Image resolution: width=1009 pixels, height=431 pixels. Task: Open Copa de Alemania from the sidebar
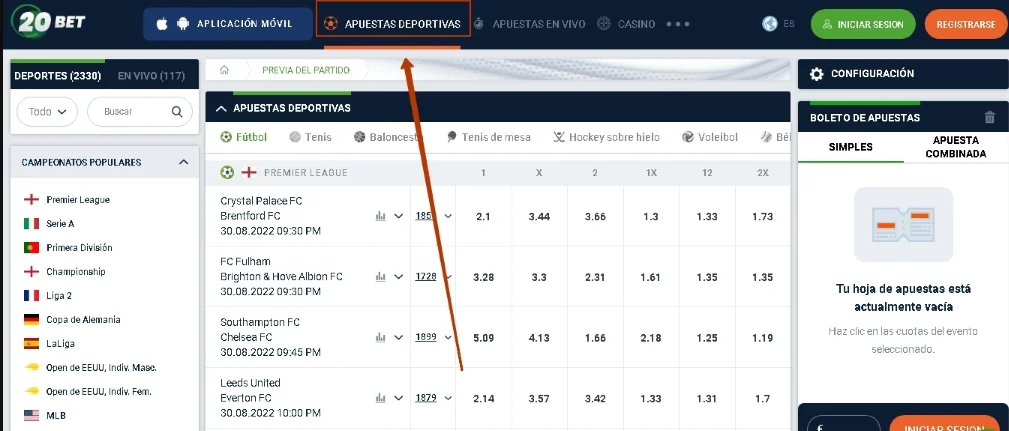click(71, 320)
